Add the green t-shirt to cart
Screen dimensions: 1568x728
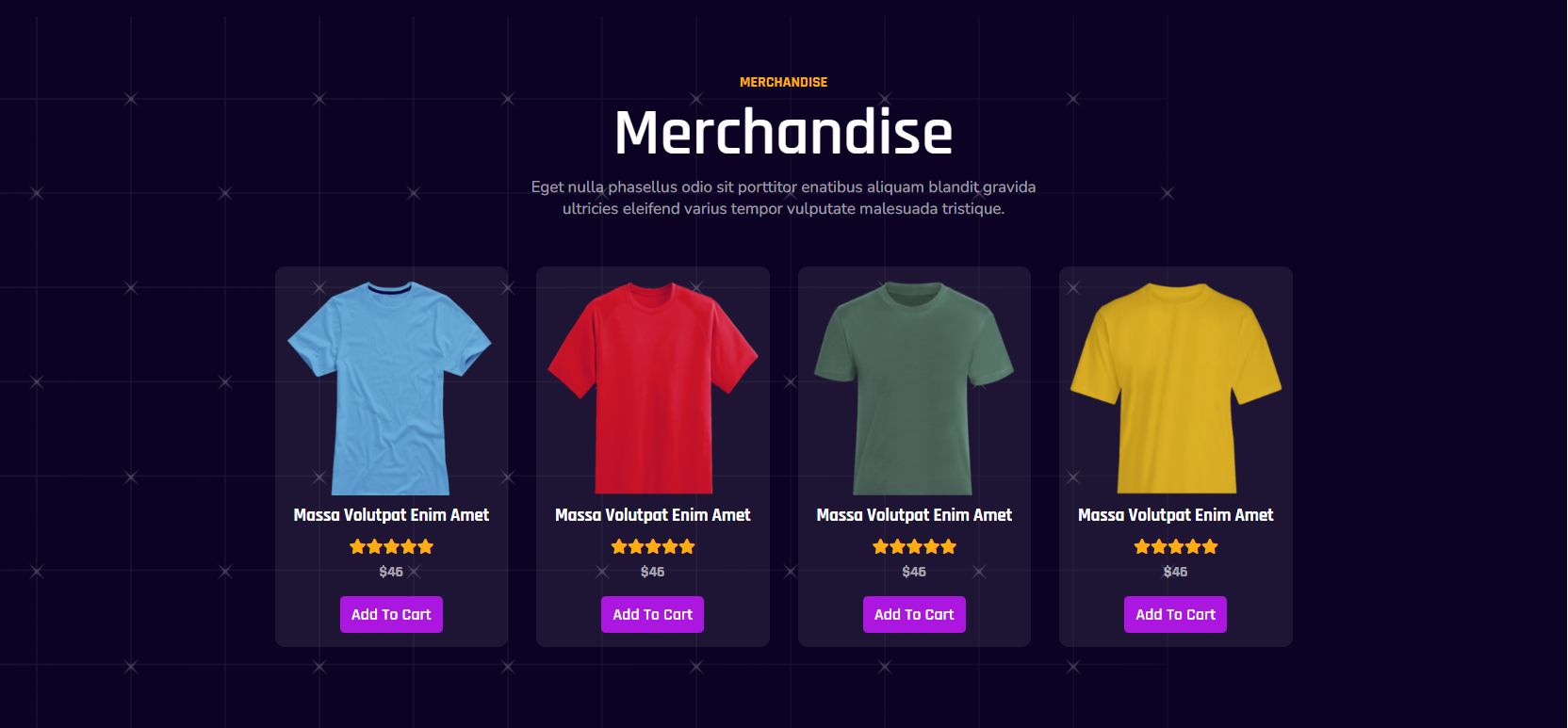click(x=914, y=614)
